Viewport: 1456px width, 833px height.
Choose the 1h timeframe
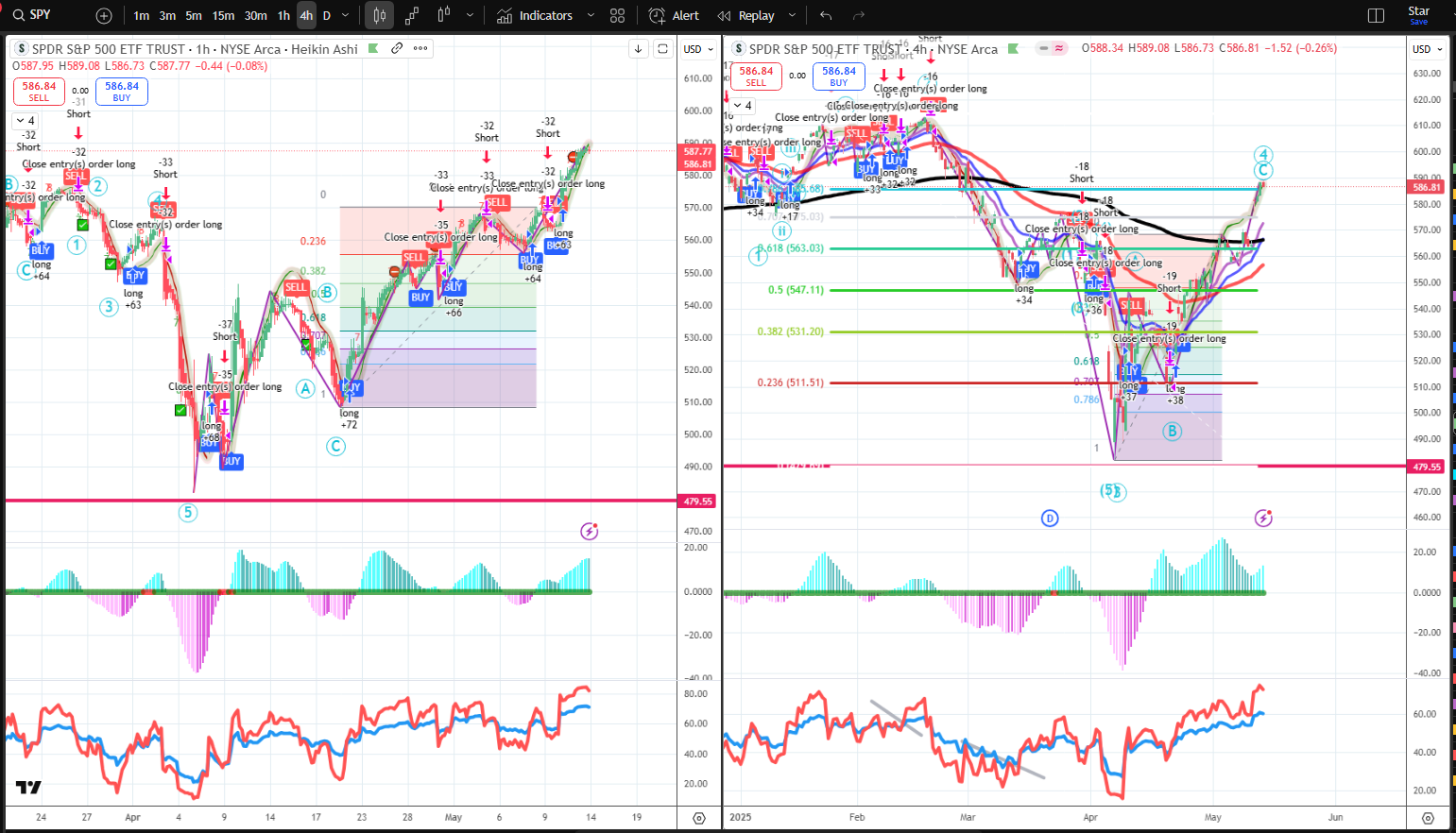(283, 16)
